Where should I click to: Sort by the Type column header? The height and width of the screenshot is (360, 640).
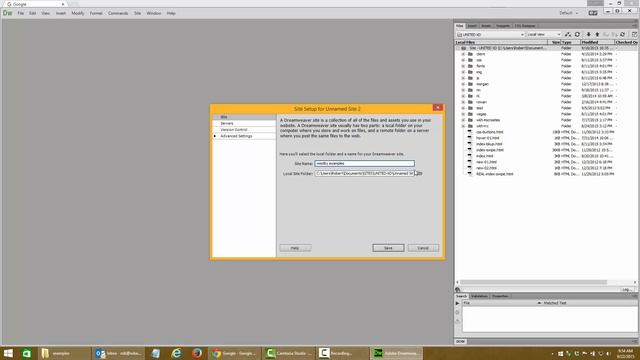[571, 42]
